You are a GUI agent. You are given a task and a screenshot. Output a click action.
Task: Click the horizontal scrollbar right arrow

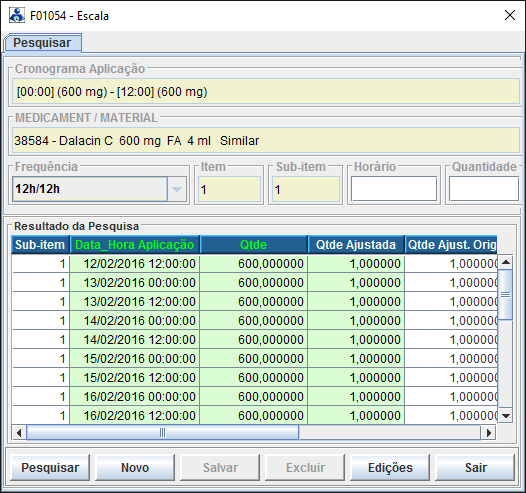pos(488,433)
